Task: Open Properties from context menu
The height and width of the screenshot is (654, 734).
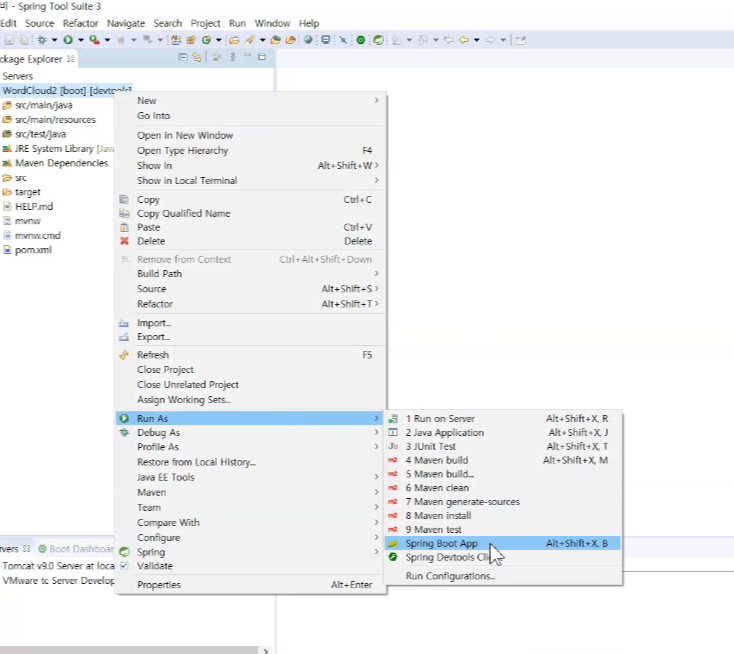Action: [250, 585]
